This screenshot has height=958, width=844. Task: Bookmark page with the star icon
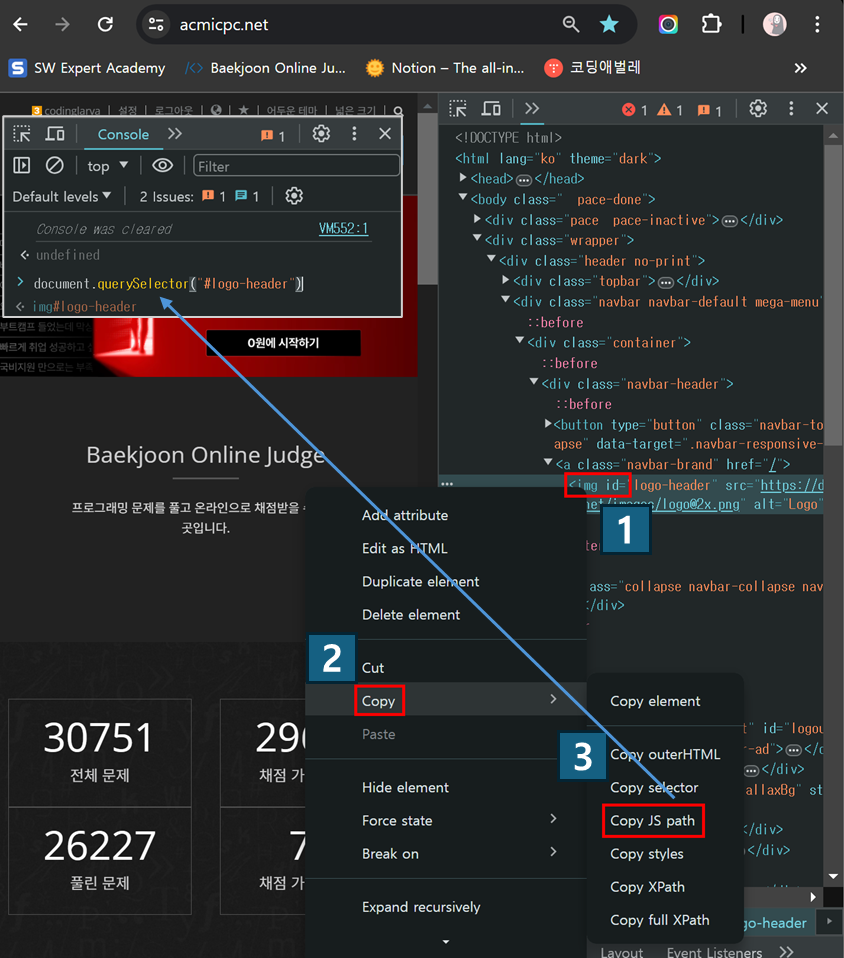click(609, 24)
